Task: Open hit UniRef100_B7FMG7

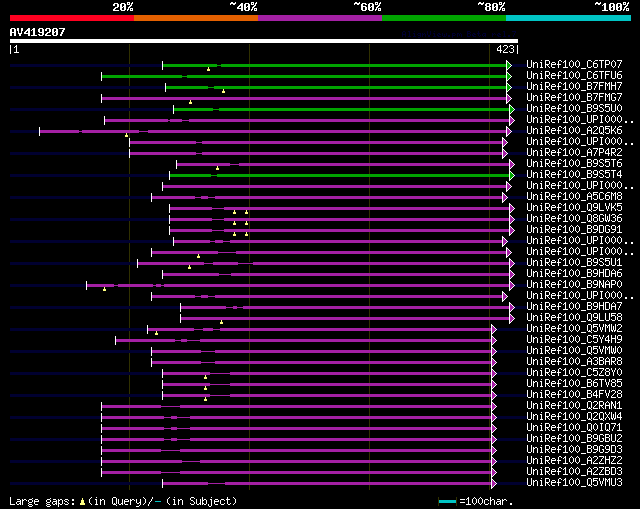Action: coord(574,98)
